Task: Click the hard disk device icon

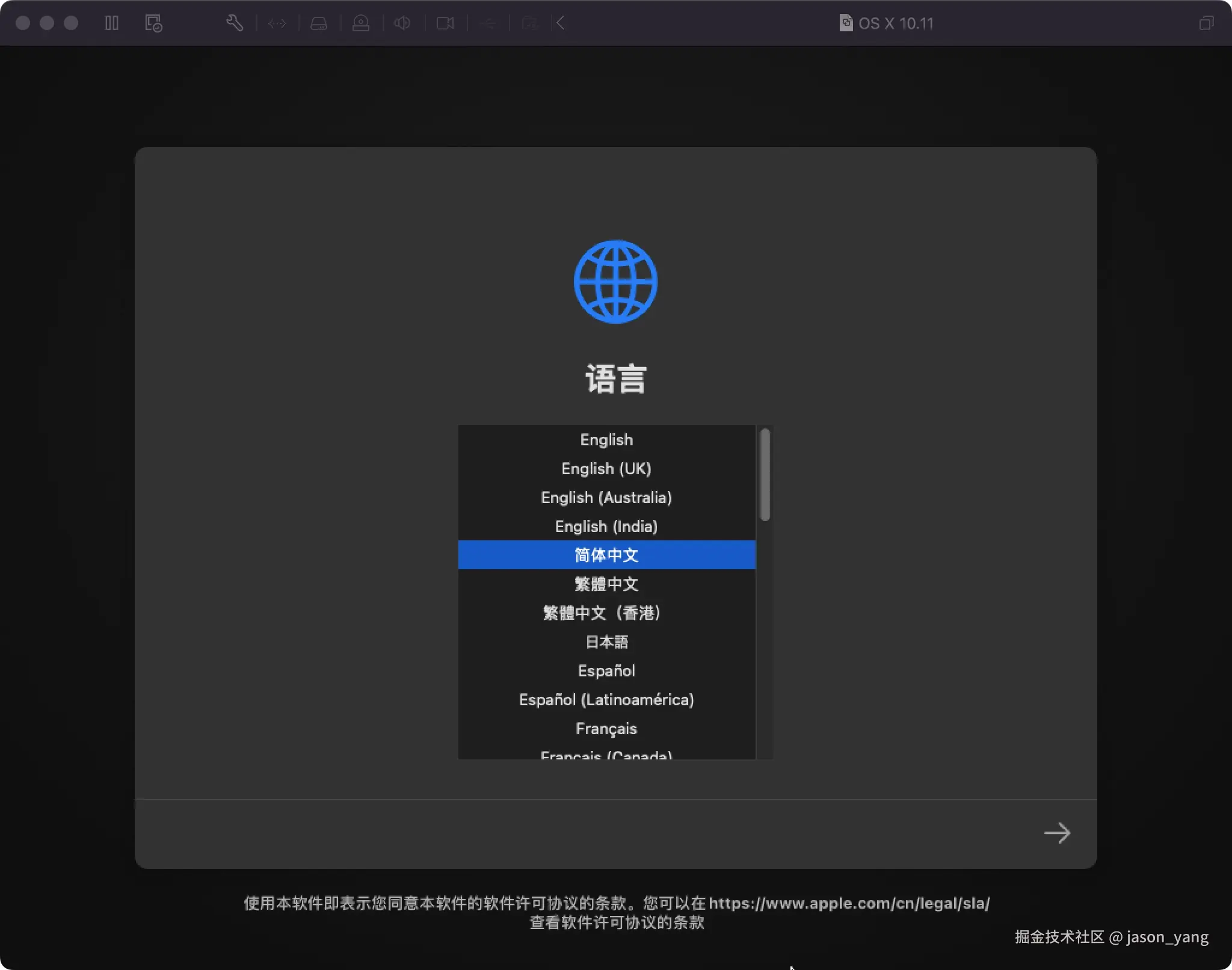Action: coord(319,23)
